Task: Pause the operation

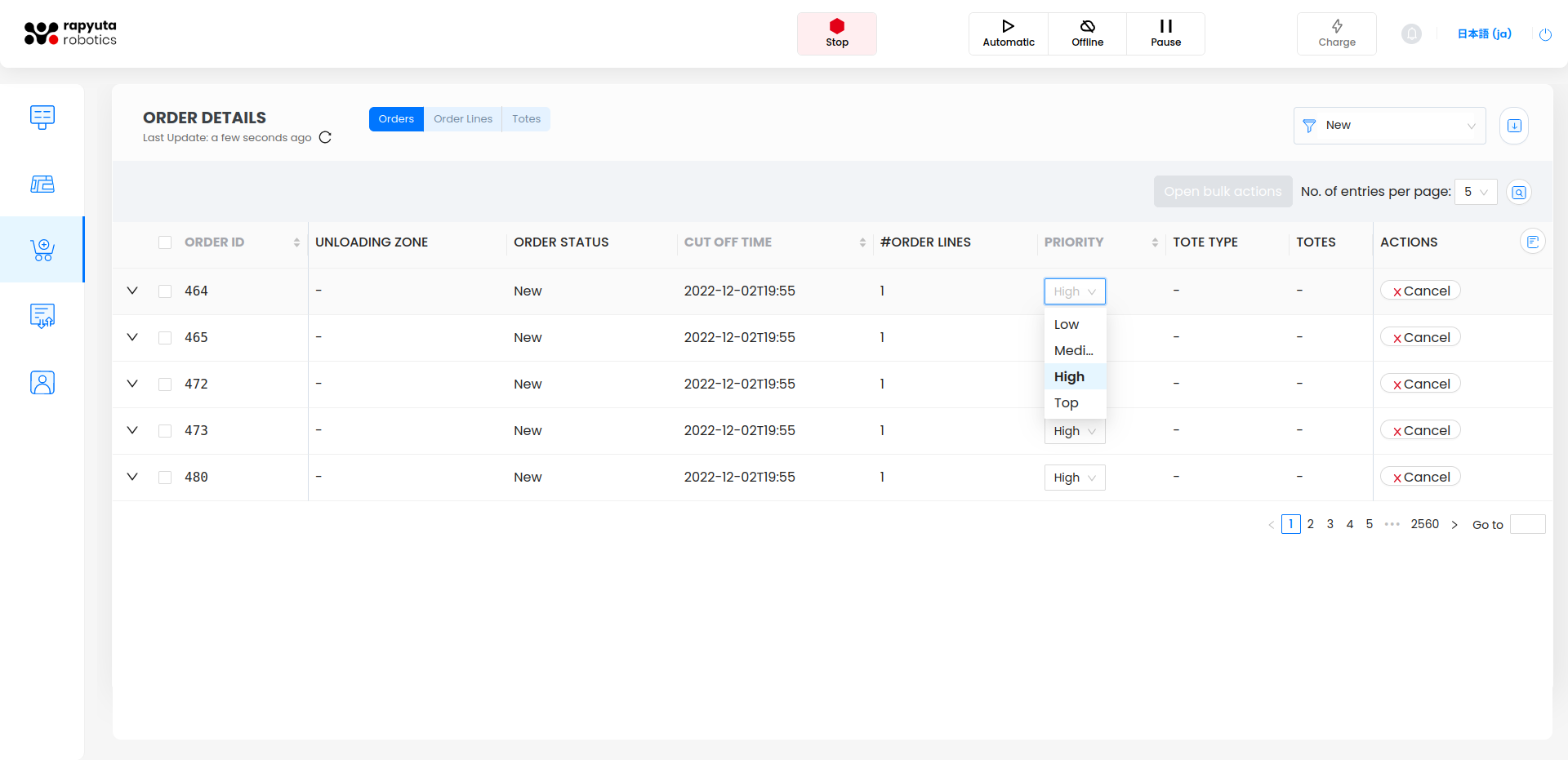Action: [1165, 33]
